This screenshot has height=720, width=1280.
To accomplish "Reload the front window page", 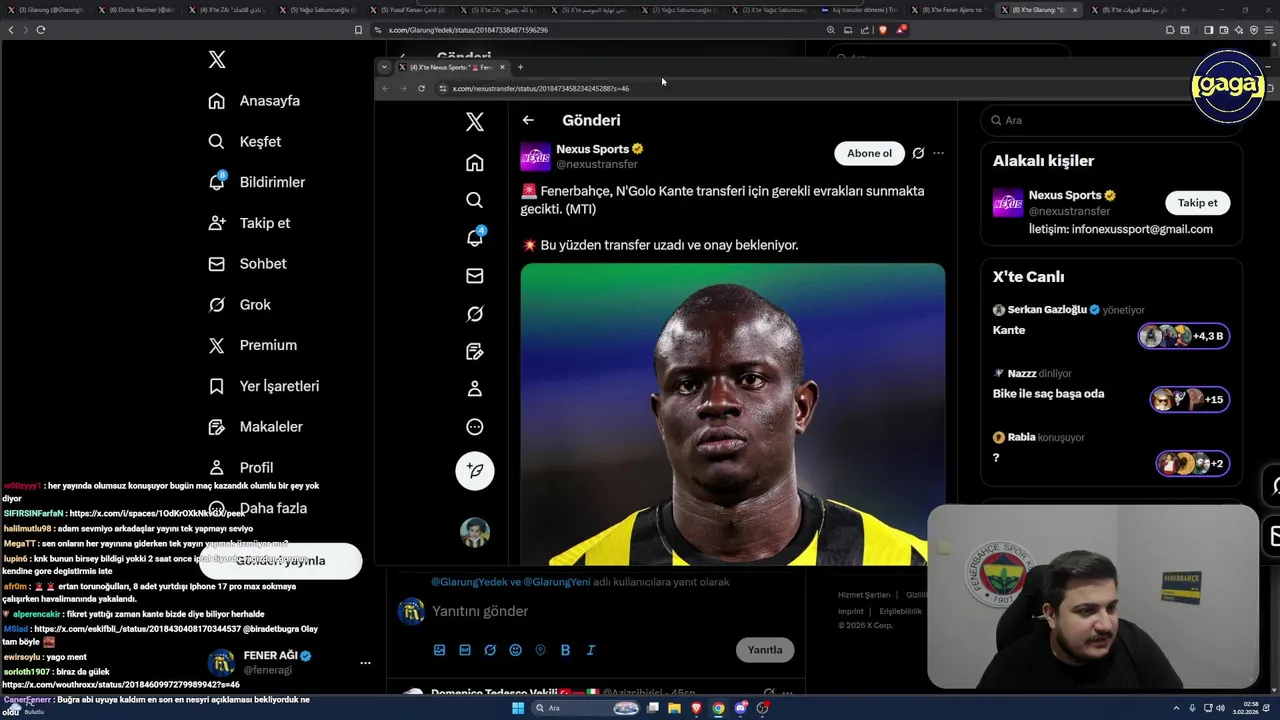I will tap(421, 88).
